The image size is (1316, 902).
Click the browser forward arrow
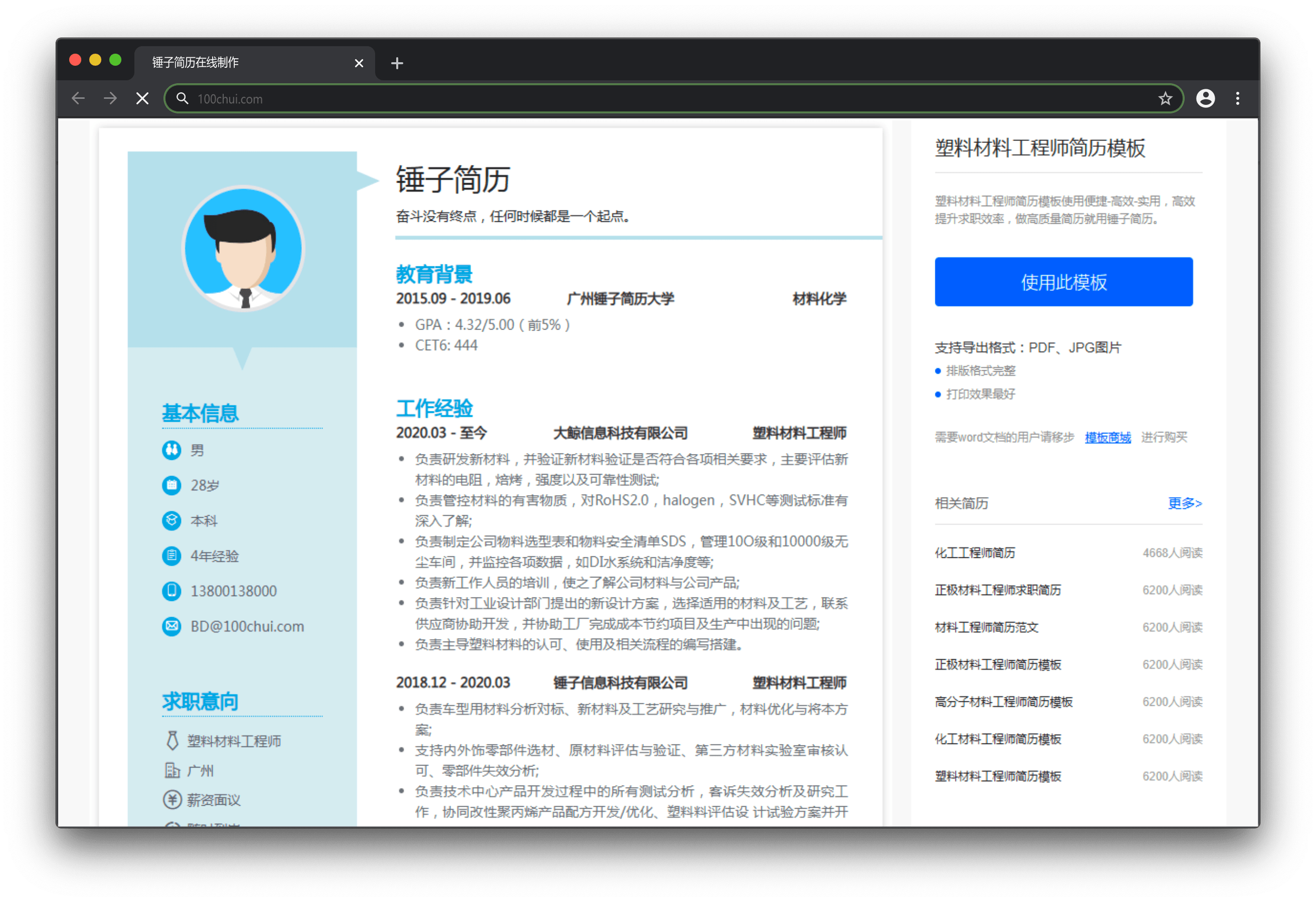[110, 99]
